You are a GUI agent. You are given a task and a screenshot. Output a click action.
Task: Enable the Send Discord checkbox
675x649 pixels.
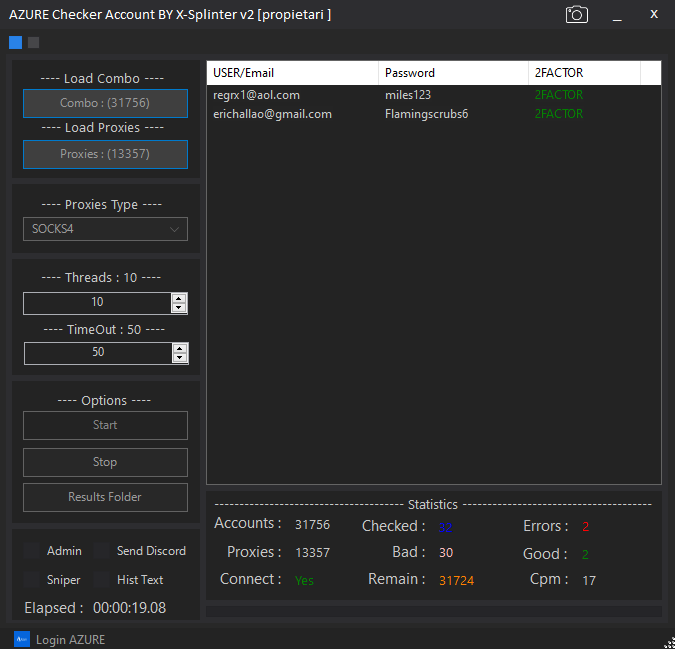tap(102, 551)
